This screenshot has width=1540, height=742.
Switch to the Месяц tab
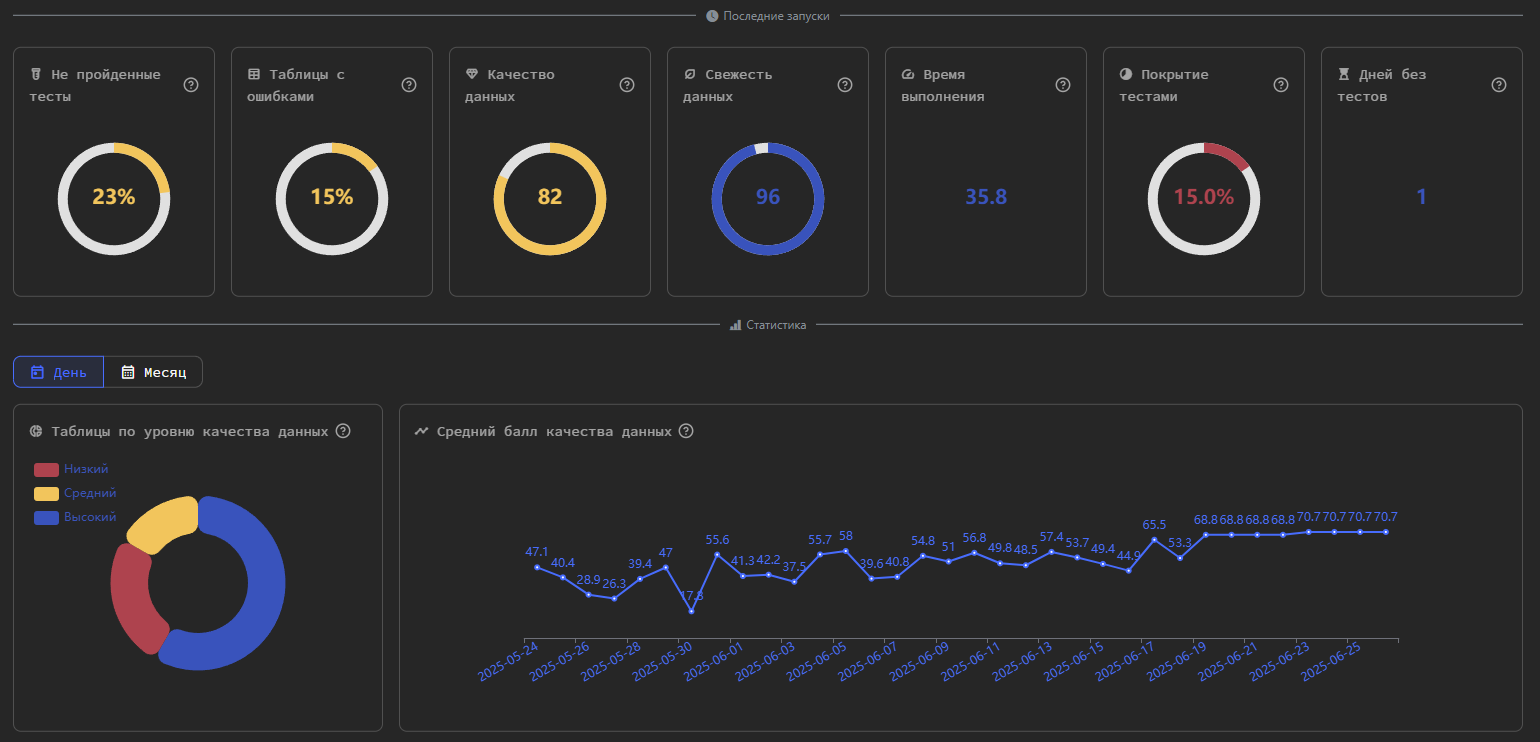coord(152,371)
